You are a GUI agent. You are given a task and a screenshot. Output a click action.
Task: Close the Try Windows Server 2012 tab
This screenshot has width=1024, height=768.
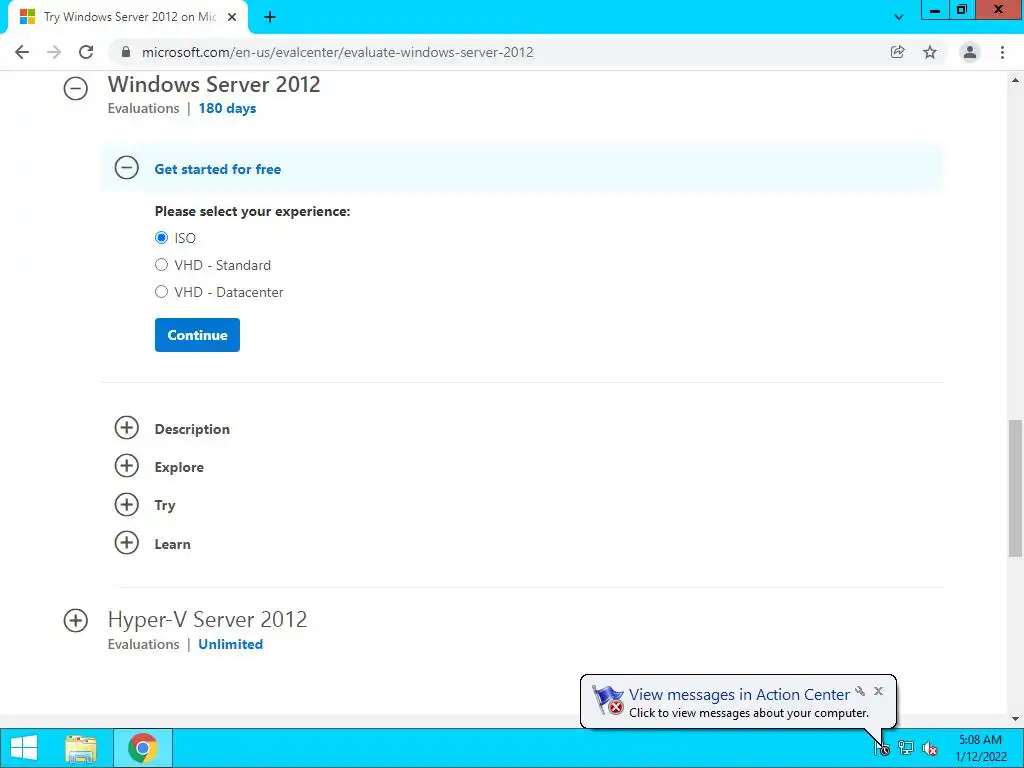232,18
